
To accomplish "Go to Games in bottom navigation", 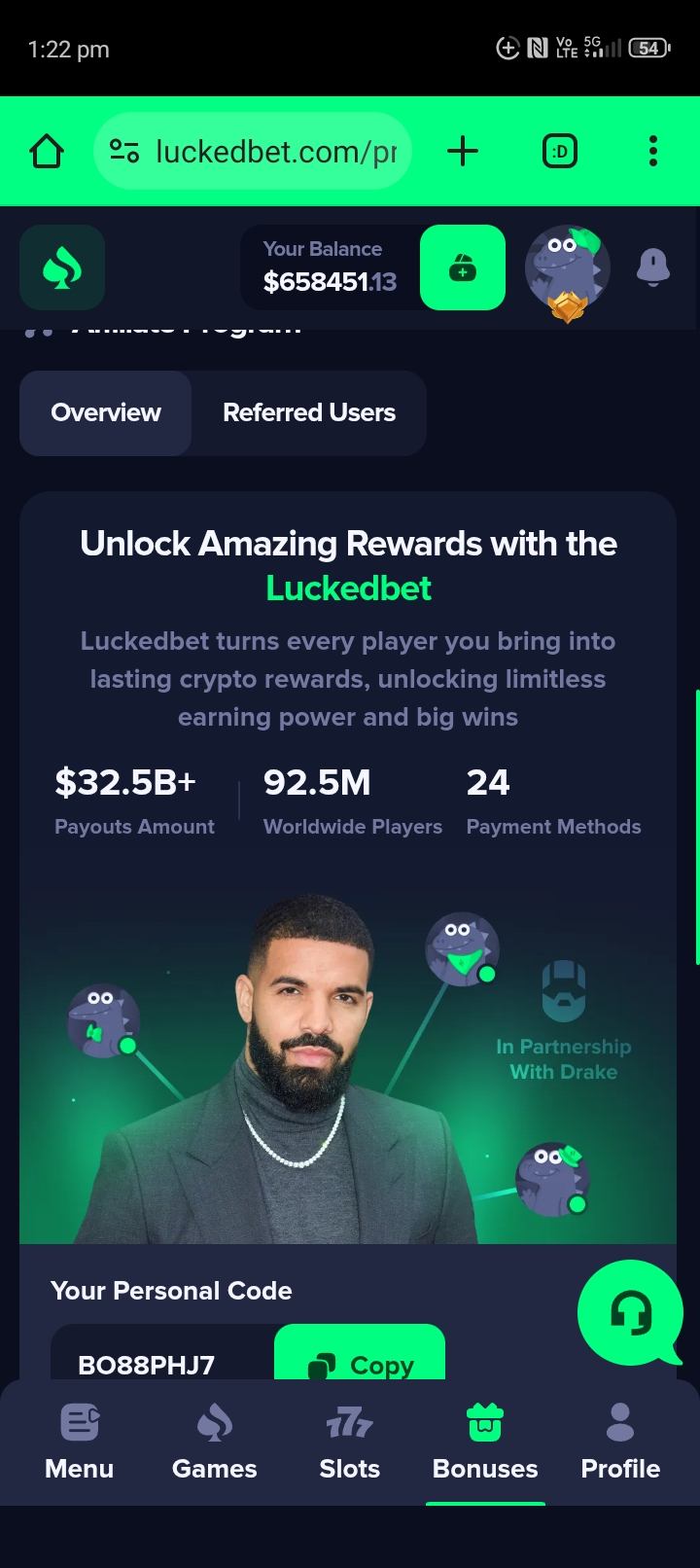I will coord(215,1442).
